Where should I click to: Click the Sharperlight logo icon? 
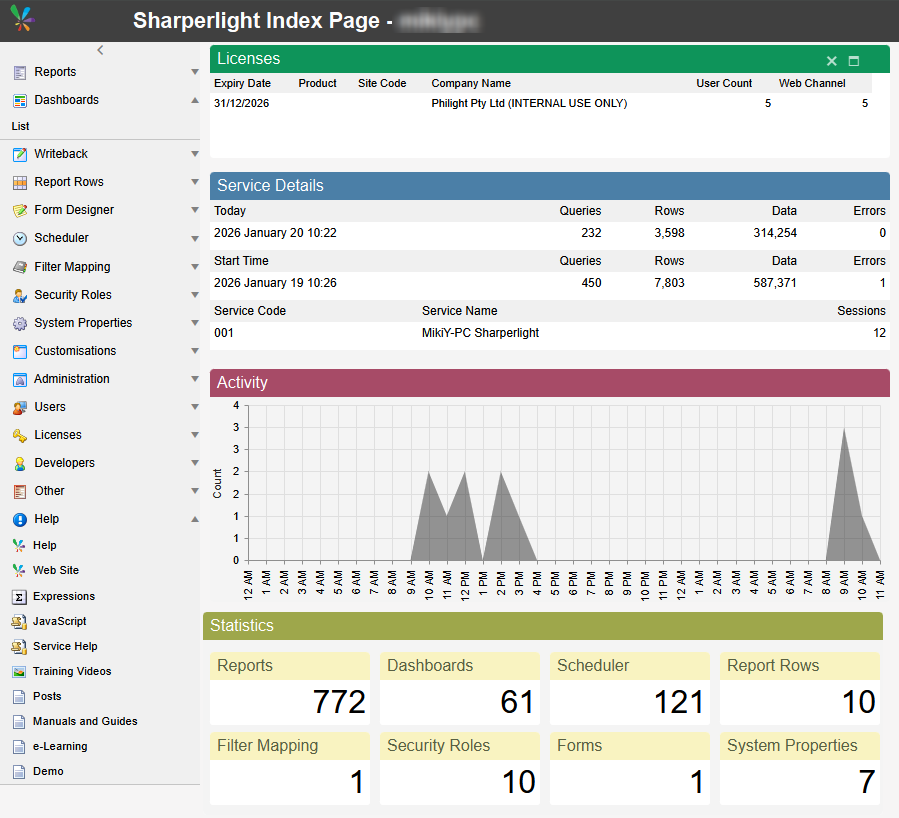click(22, 19)
